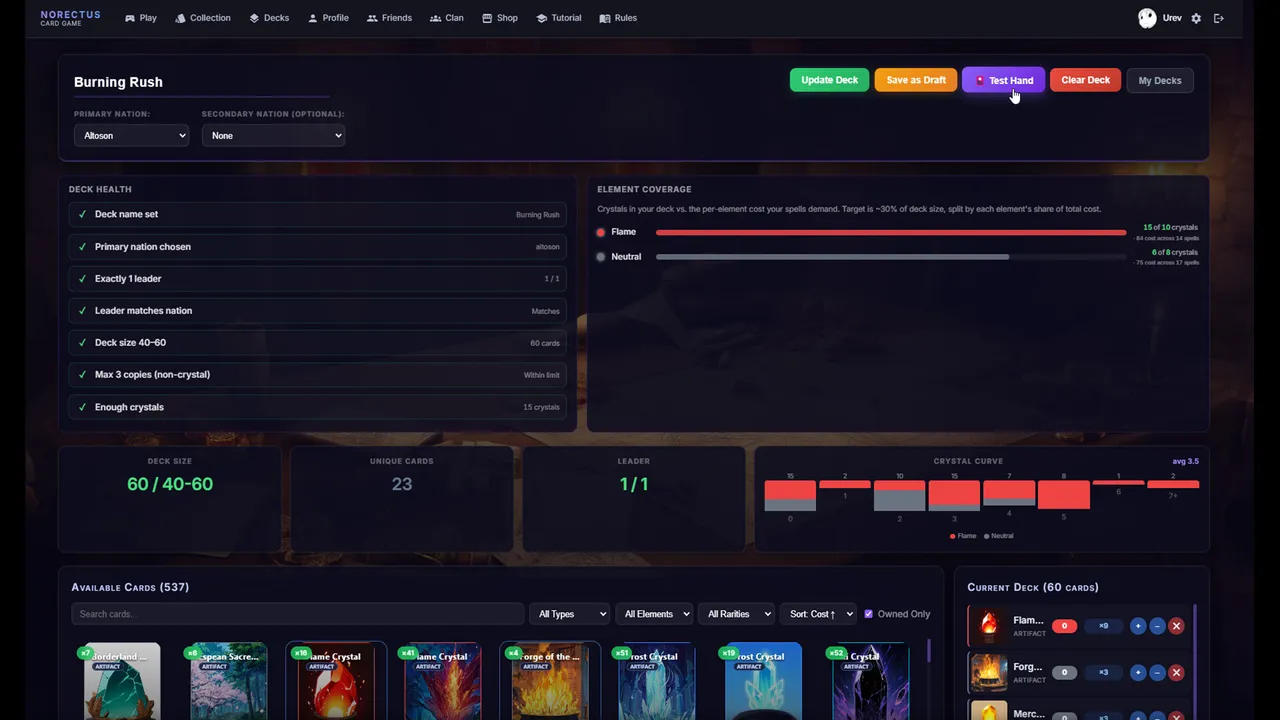Select the Flame Crystal card with x16 badge
The height and width of the screenshot is (720, 1280).
[x=336, y=681]
